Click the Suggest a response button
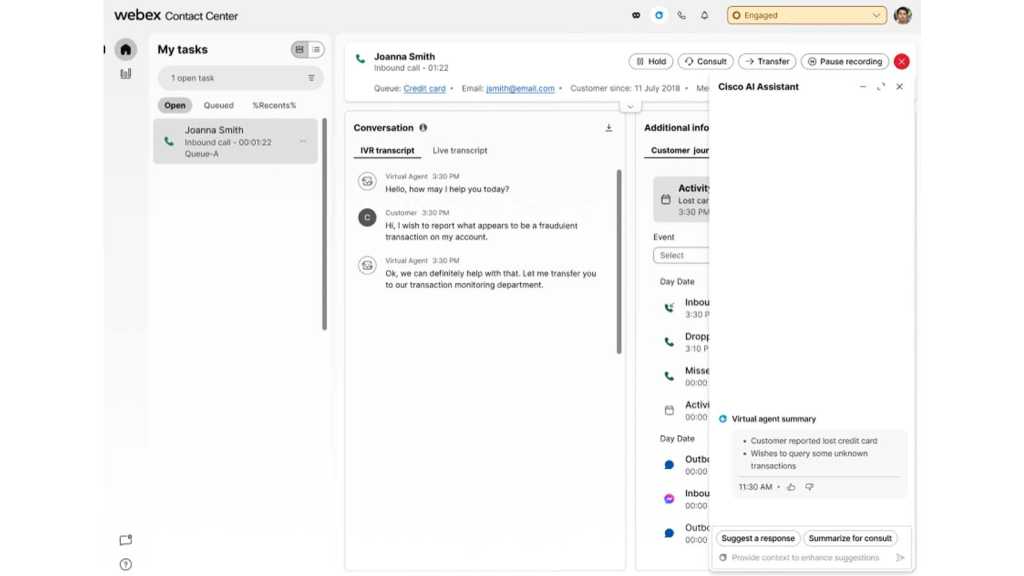Screen dimensions: 1024x576 758,538
